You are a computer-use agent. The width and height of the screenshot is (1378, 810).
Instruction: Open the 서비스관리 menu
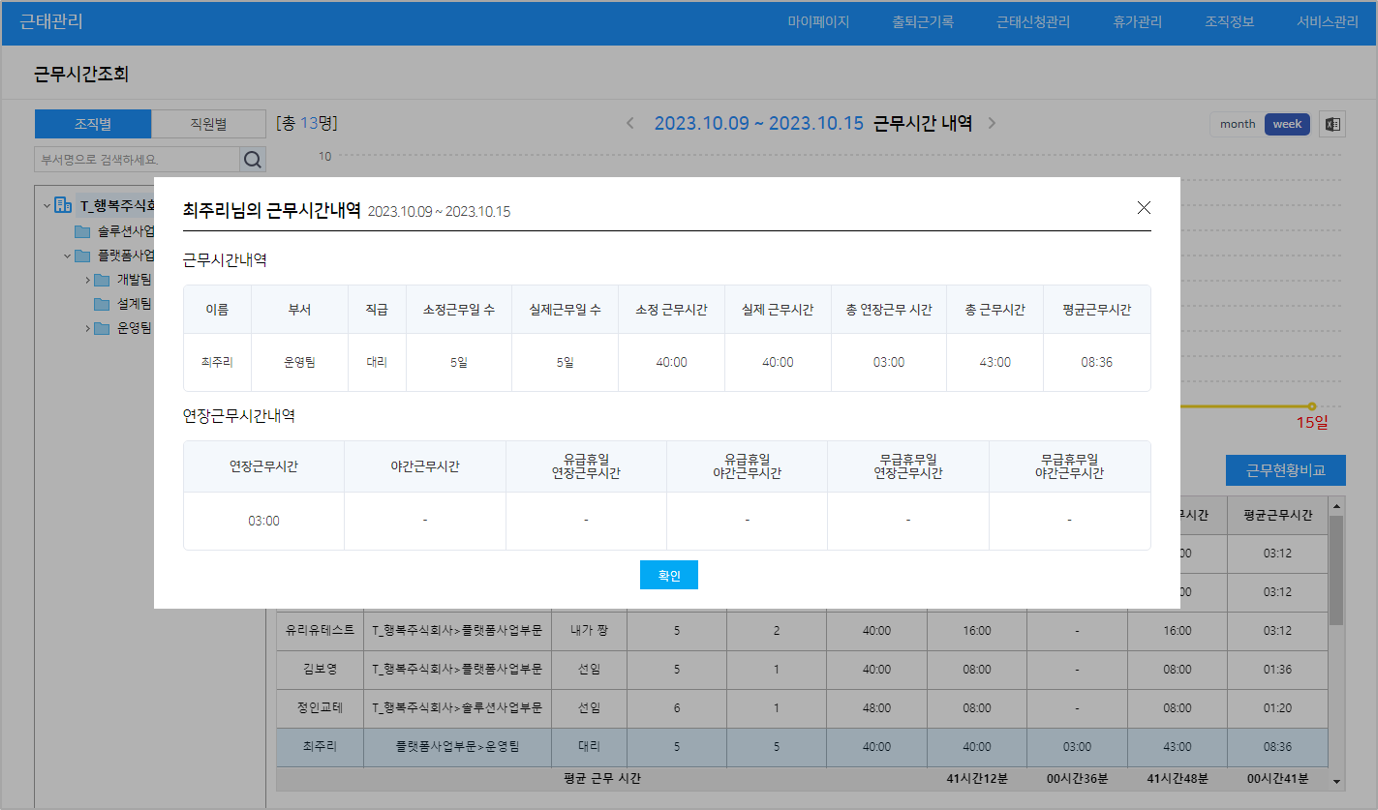click(x=1327, y=22)
